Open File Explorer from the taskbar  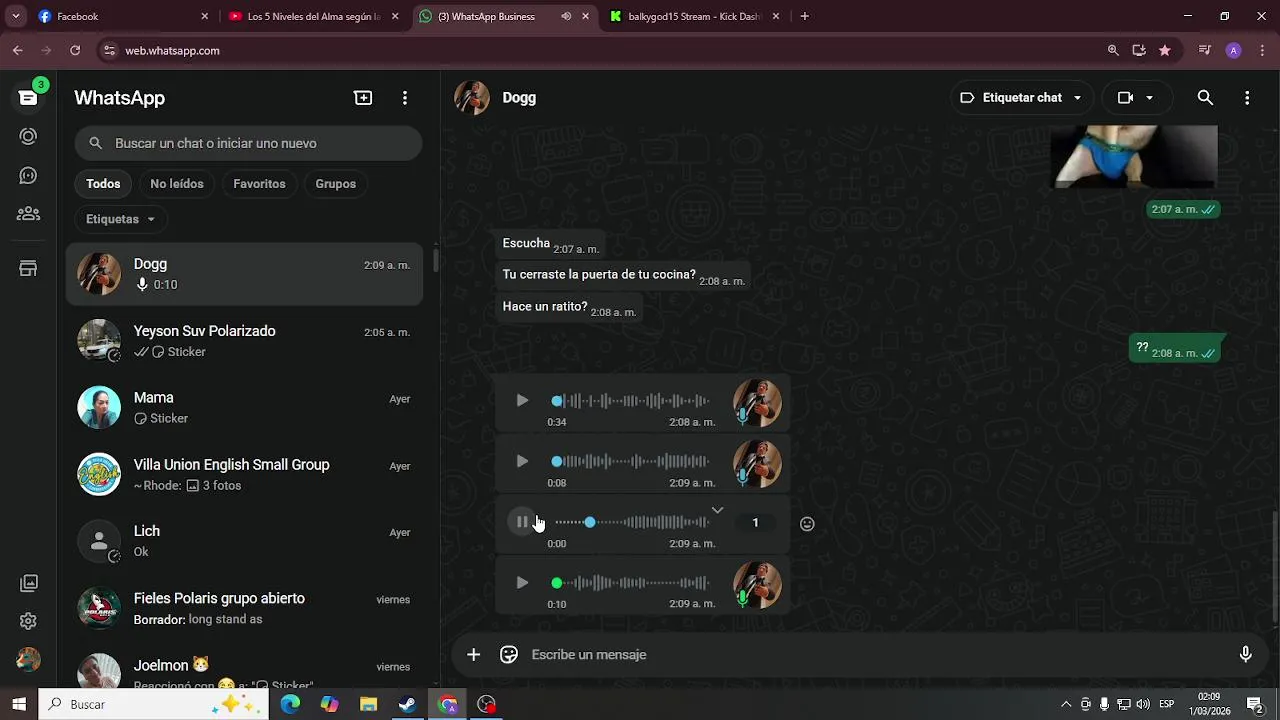(x=368, y=704)
